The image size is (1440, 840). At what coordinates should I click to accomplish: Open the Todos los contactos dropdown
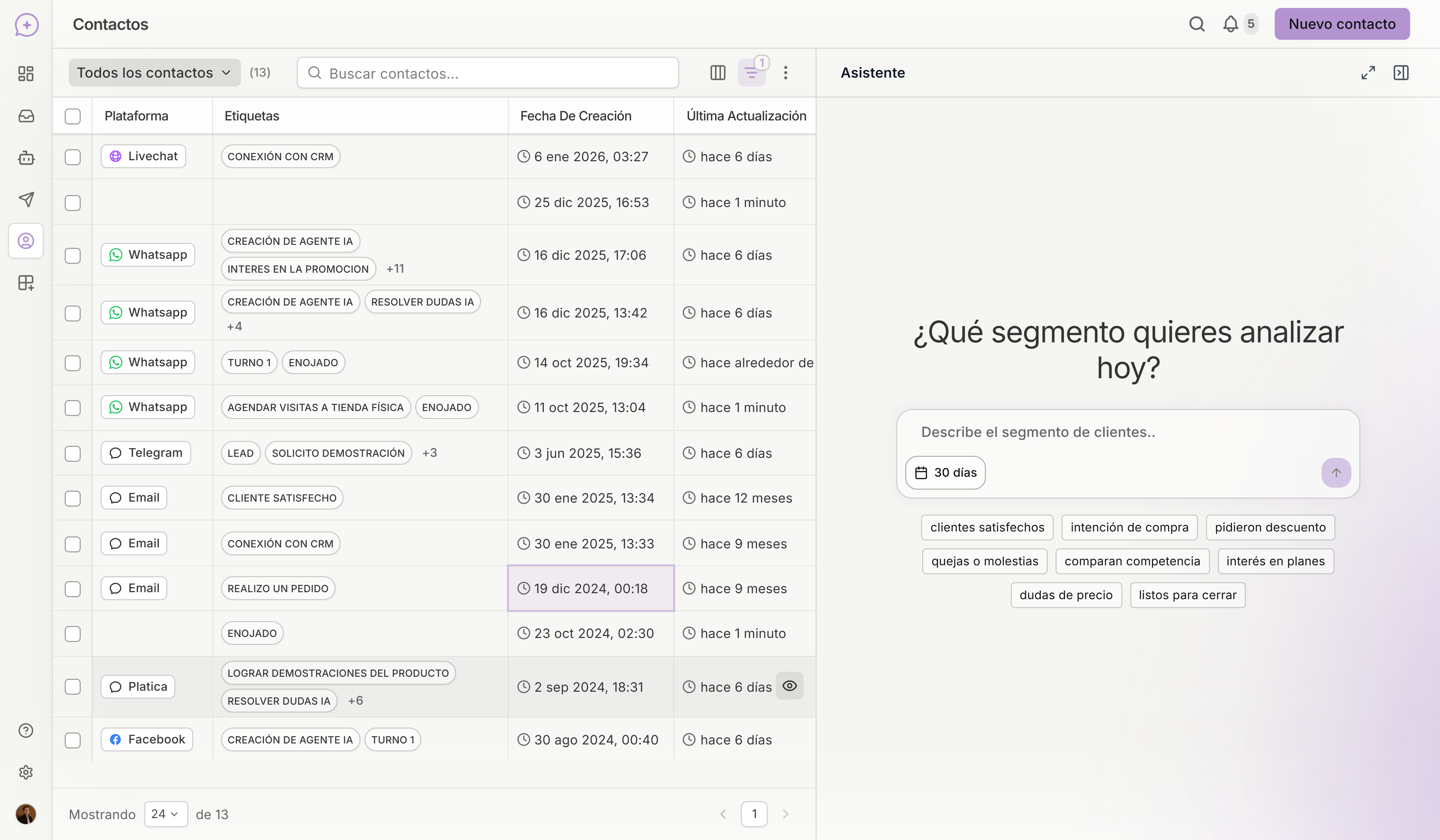[x=154, y=73]
